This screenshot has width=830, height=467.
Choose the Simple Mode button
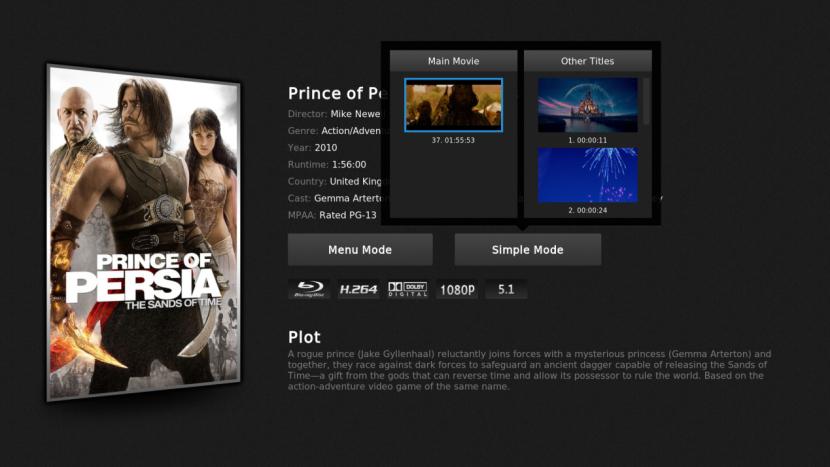point(528,249)
